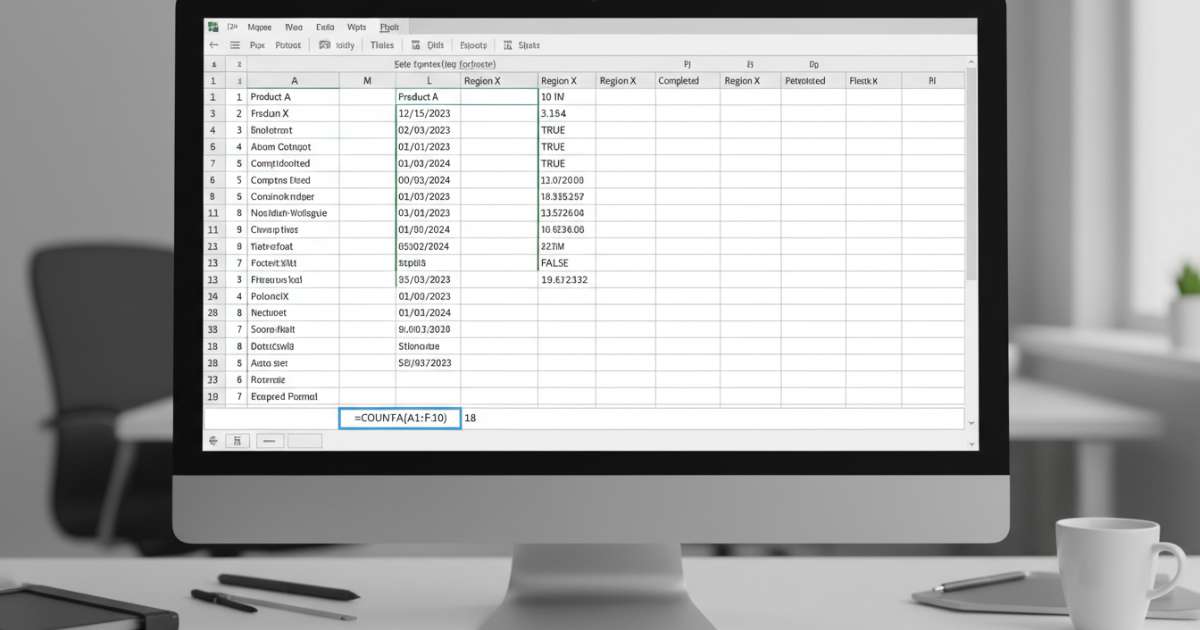Select the first sheet tab icon at the bottom
The width and height of the screenshot is (1200, 630).
click(237, 440)
